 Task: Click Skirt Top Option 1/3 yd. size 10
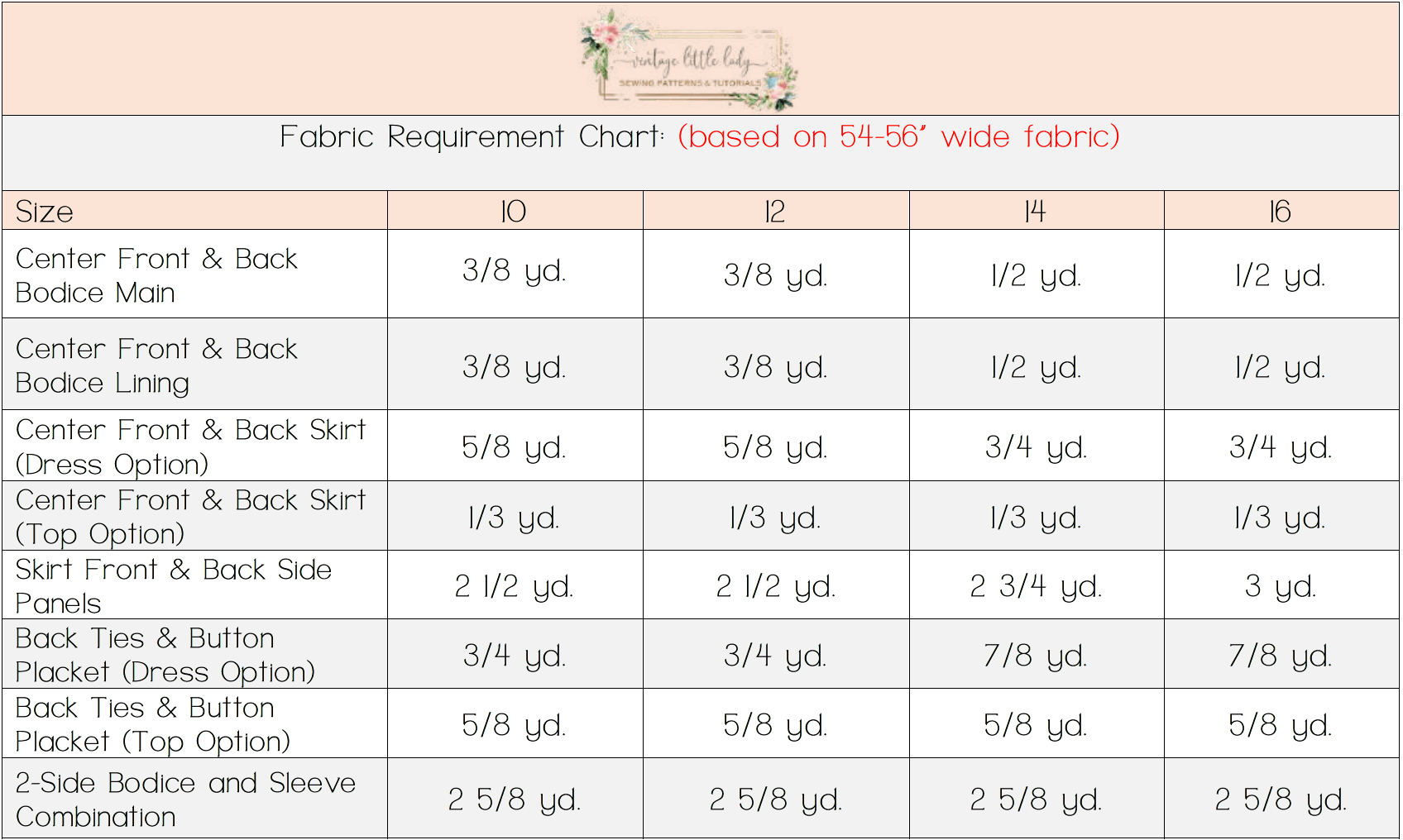tap(514, 518)
